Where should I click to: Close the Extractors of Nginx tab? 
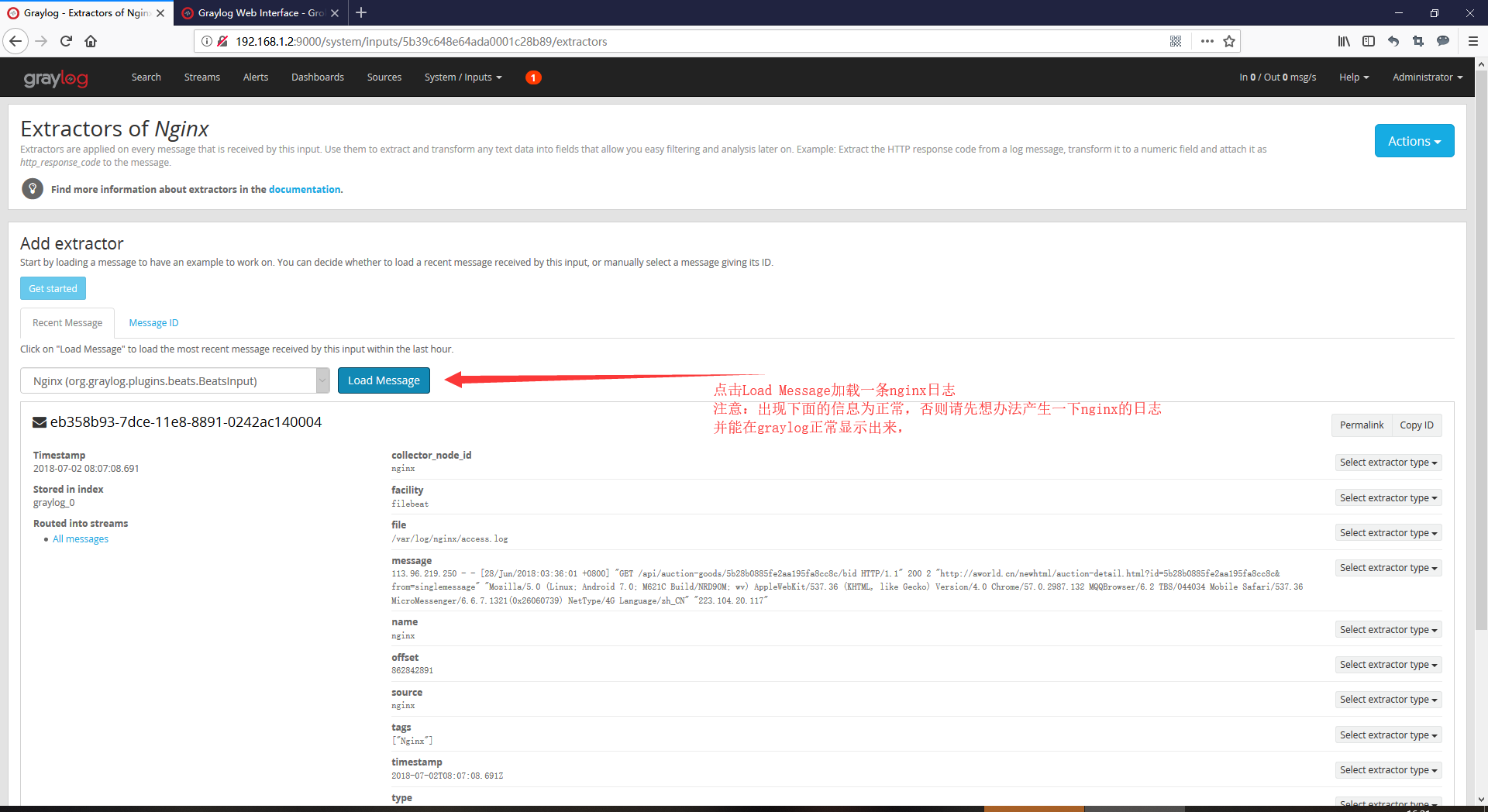(160, 13)
